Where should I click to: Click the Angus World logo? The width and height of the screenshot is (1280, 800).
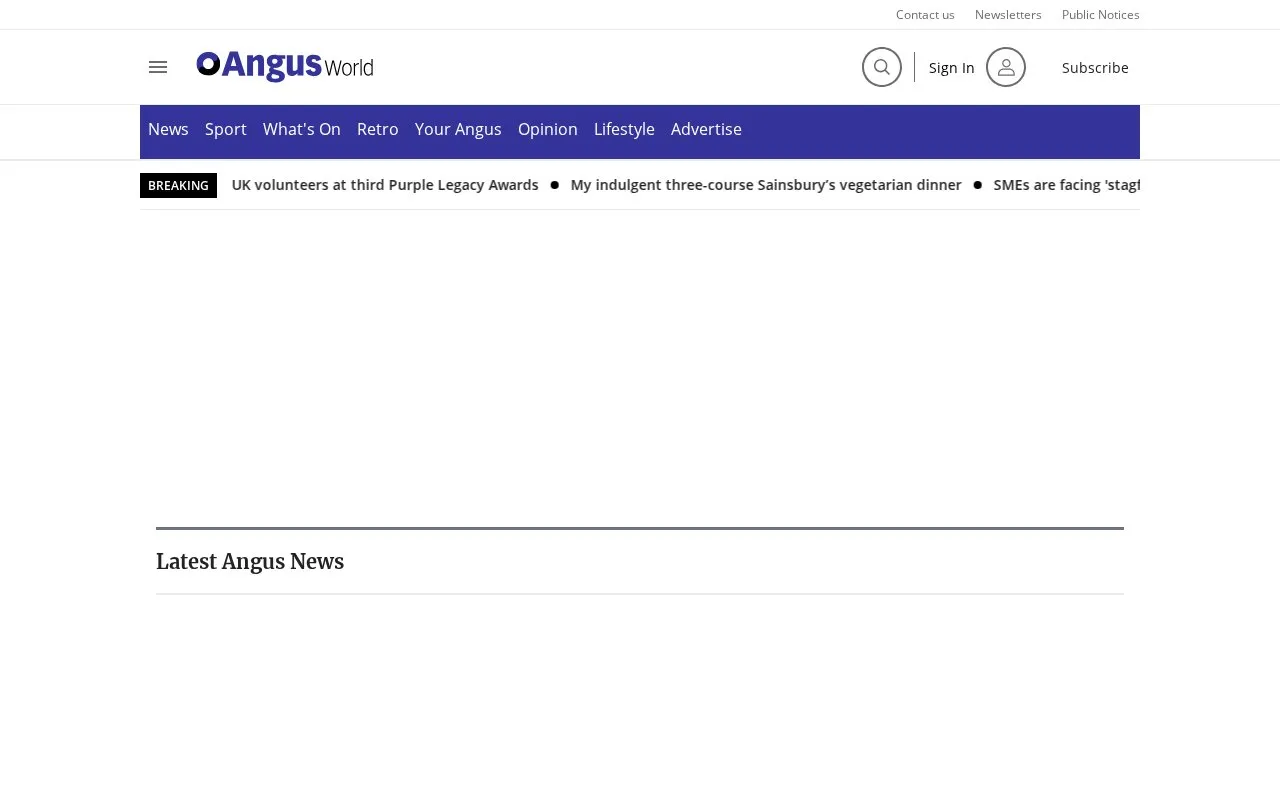coord(285,67)
